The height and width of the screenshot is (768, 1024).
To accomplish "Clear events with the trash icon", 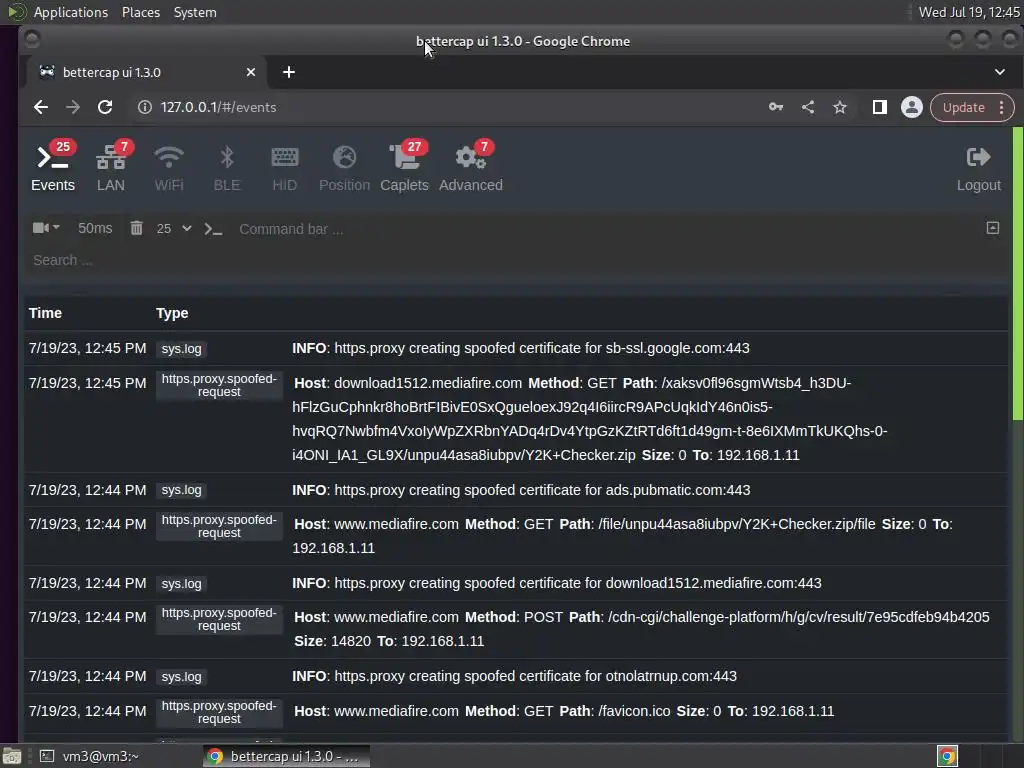I will click(136, 228).
